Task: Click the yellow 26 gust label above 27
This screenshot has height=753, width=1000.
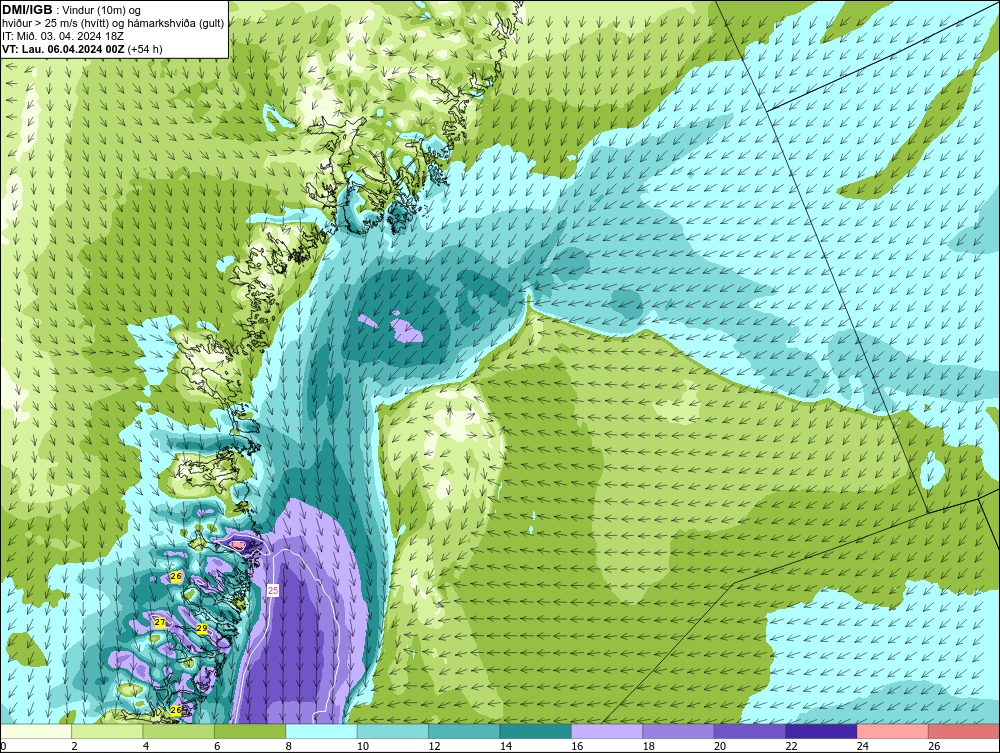Action: [176, 576]
